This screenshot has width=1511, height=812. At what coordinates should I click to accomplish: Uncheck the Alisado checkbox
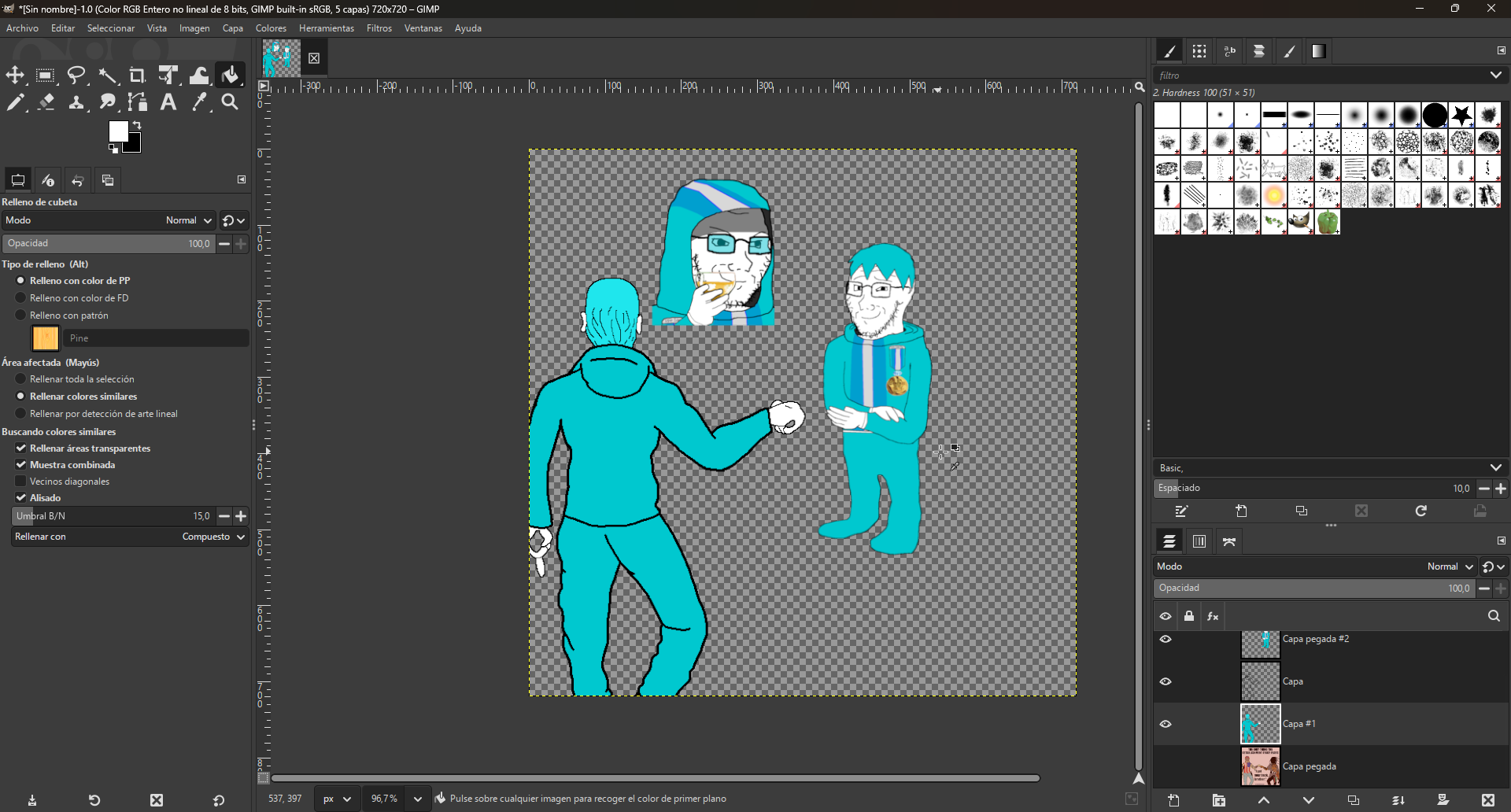coord(21,498)
